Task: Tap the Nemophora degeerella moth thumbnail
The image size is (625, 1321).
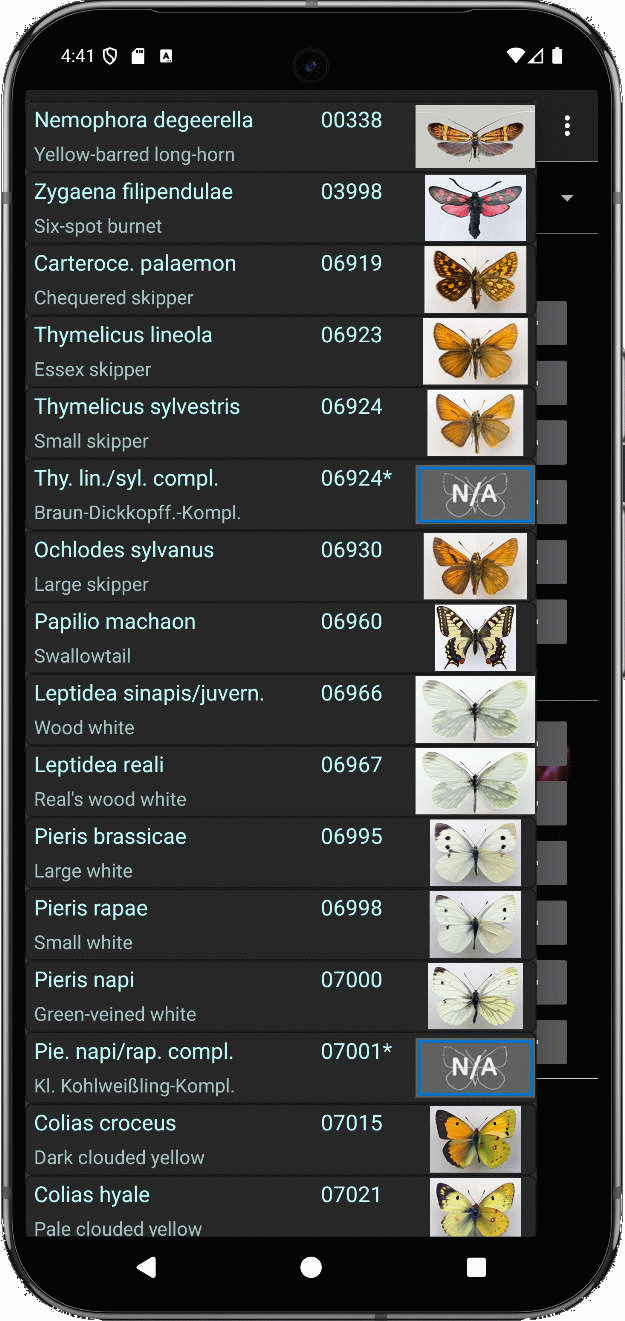Action: click(475, 136)
